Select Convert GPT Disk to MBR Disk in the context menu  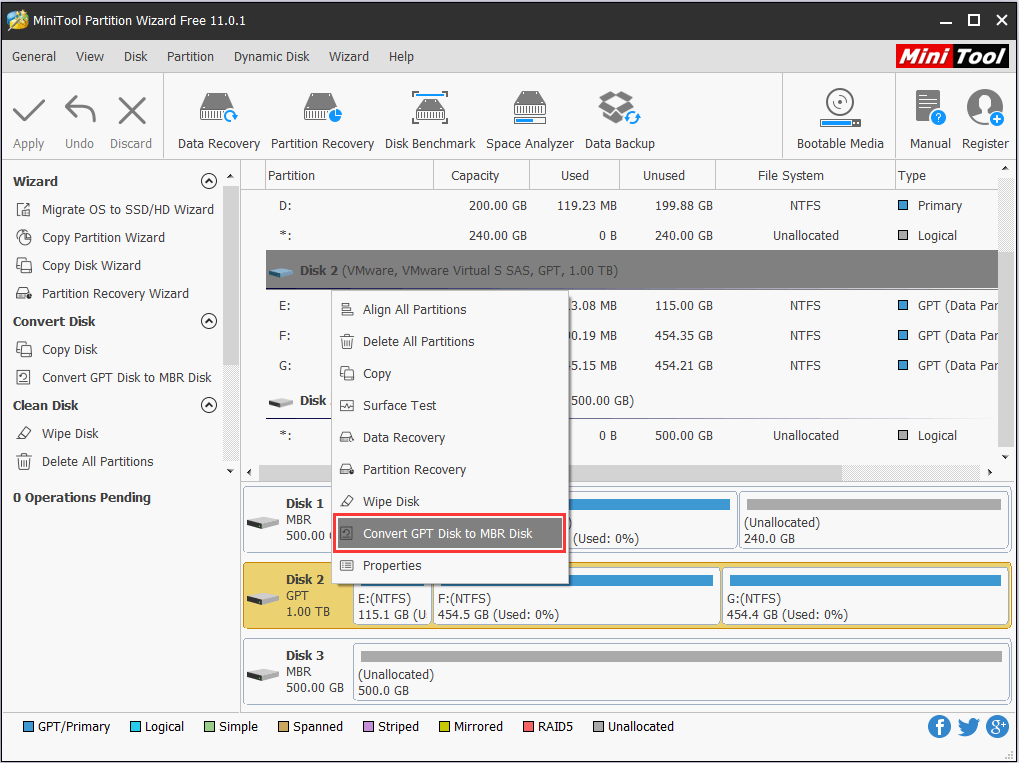[x=450, y=533]
